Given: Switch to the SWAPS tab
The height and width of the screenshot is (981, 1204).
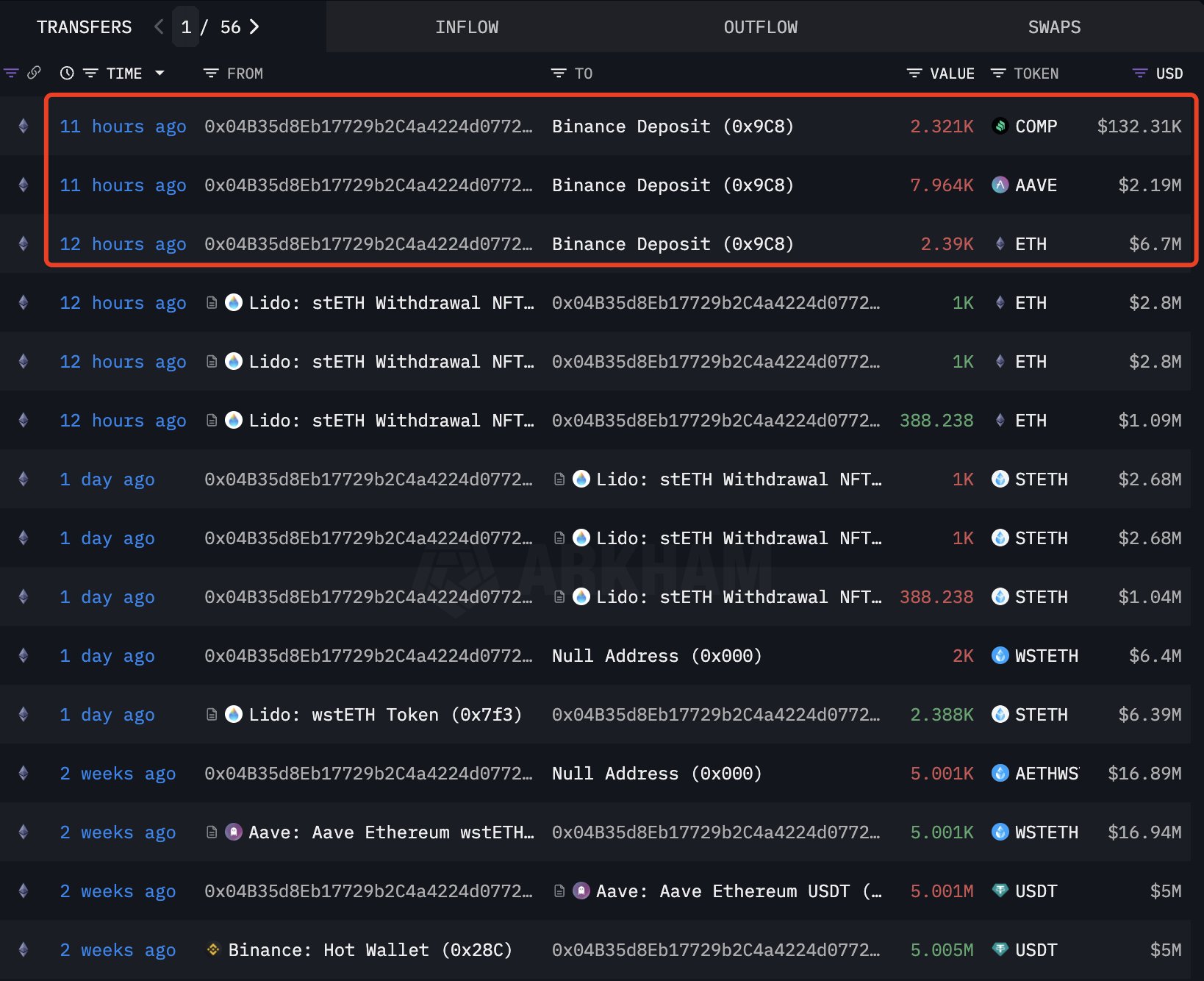Looking at the screenshot, I should 1054,27.
